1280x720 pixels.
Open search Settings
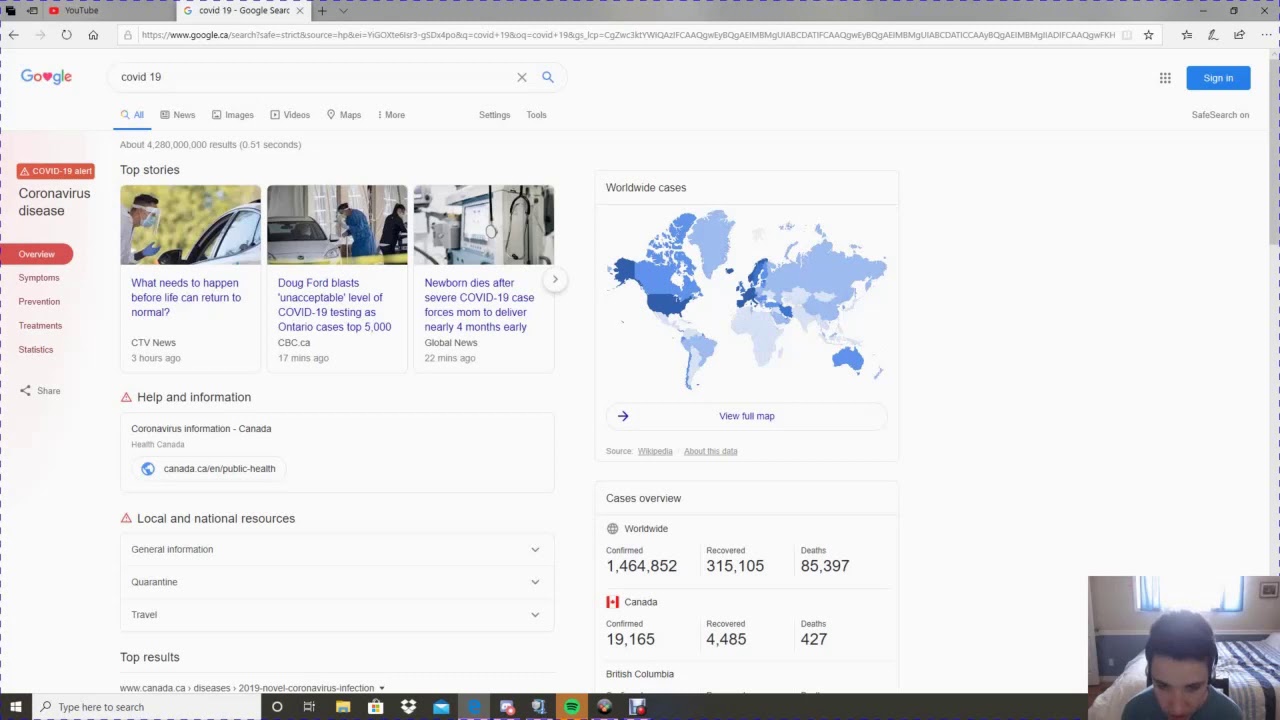[x=494, y=115]
